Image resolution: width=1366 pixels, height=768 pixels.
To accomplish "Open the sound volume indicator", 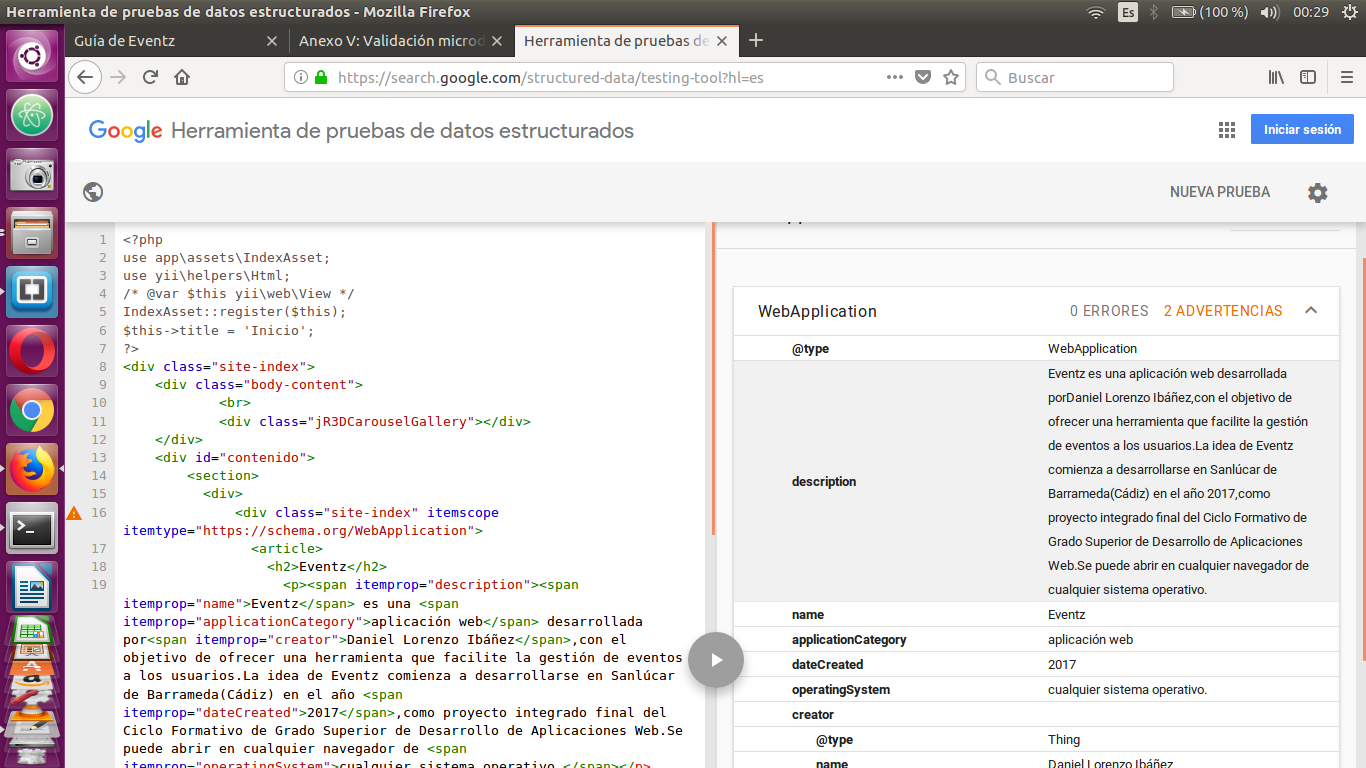I will [1270, 12].
